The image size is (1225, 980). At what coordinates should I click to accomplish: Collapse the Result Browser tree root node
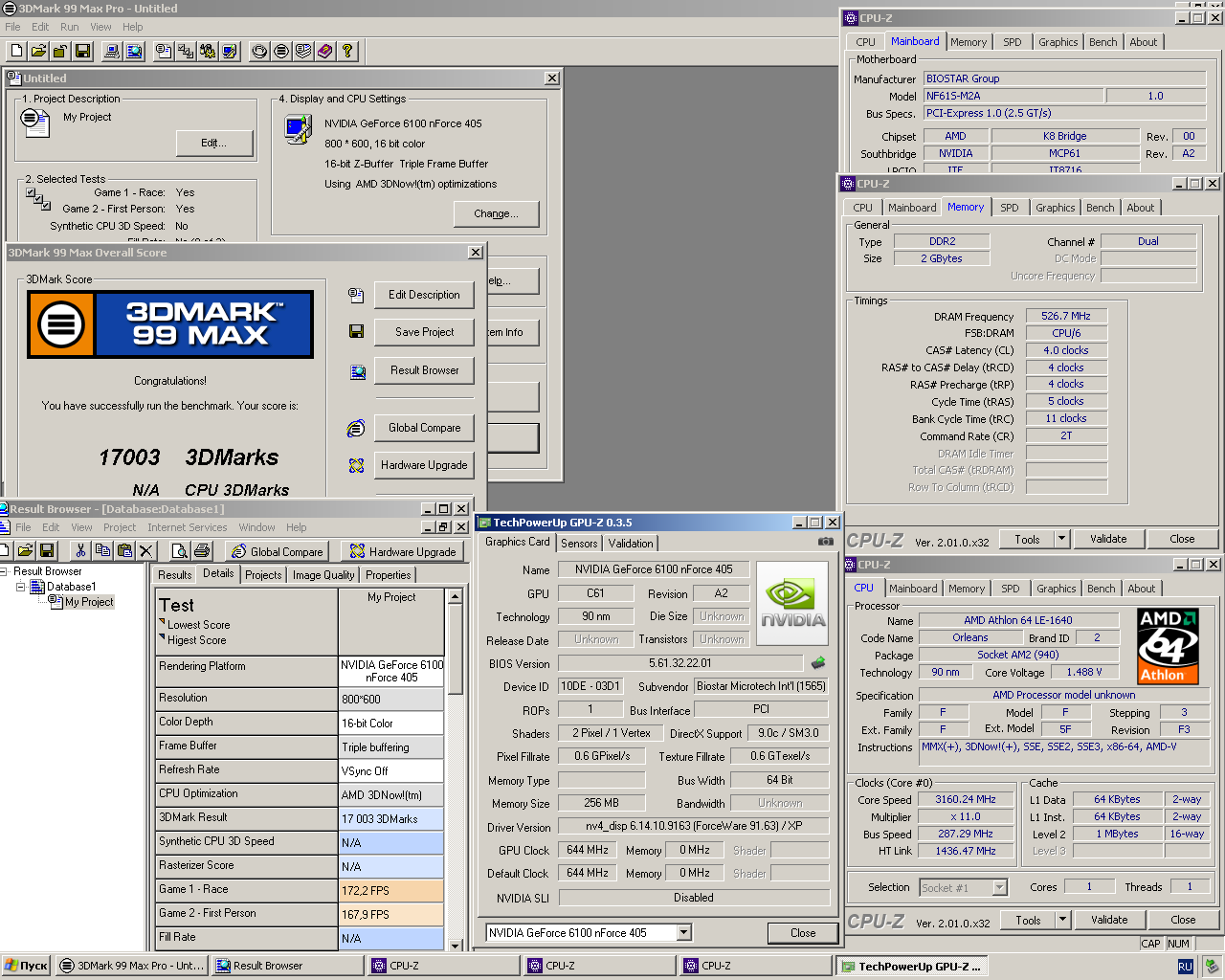(4, 571)
